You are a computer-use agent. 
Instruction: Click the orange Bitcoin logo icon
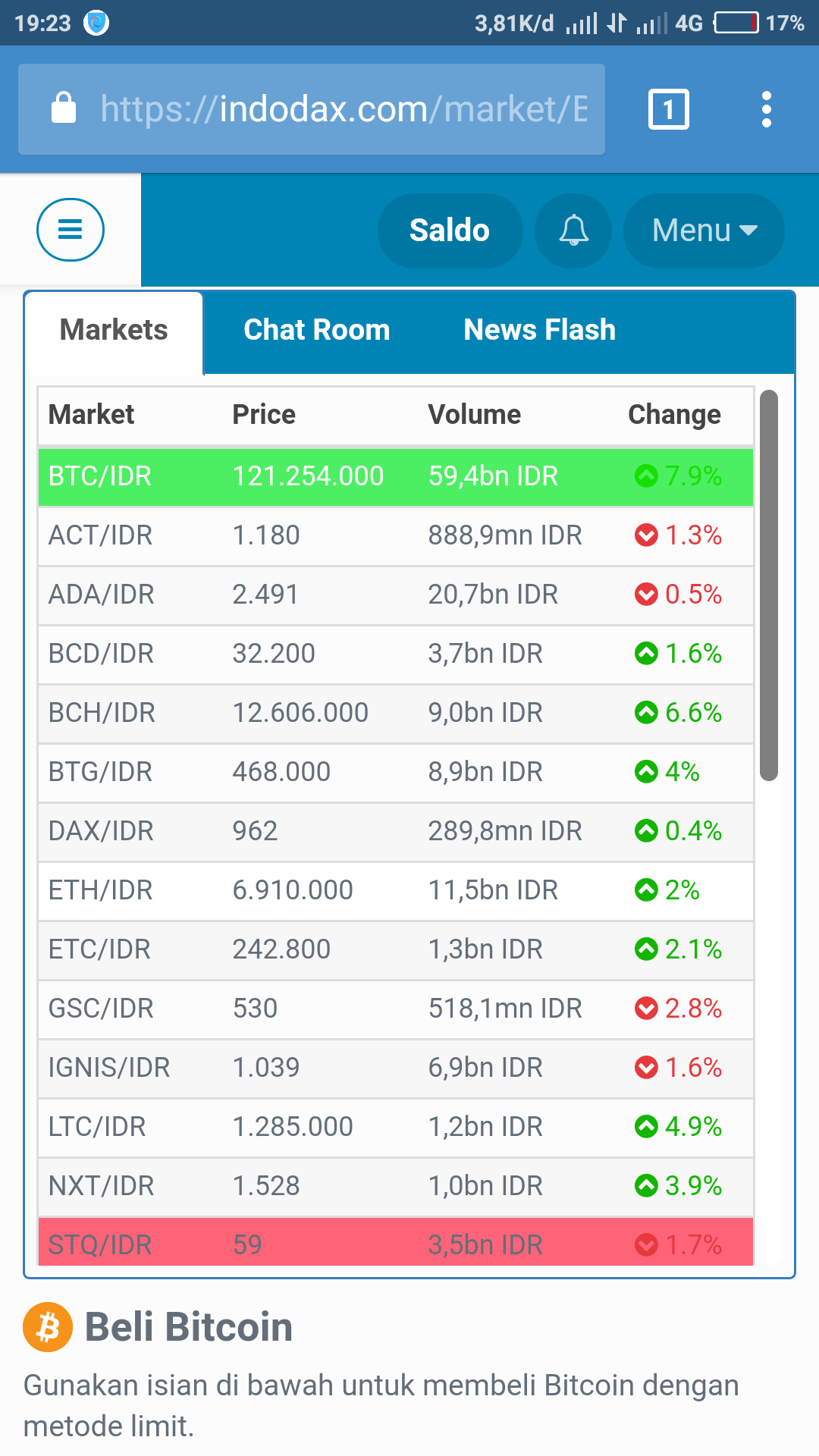pyautogui.click(x=48, y=1327)
